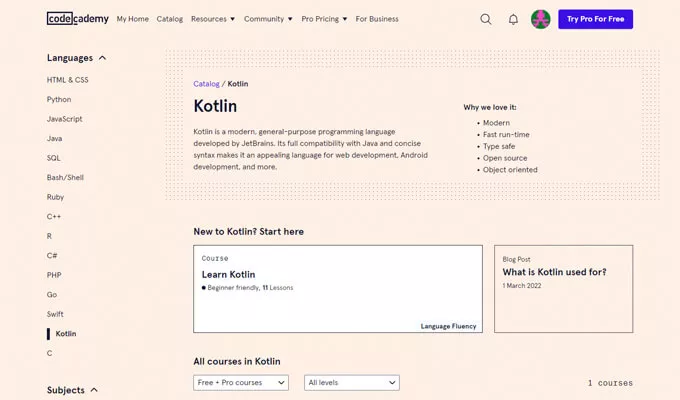
Task: Click the Catalog breadcrumb link
Action: click(206, 84)
